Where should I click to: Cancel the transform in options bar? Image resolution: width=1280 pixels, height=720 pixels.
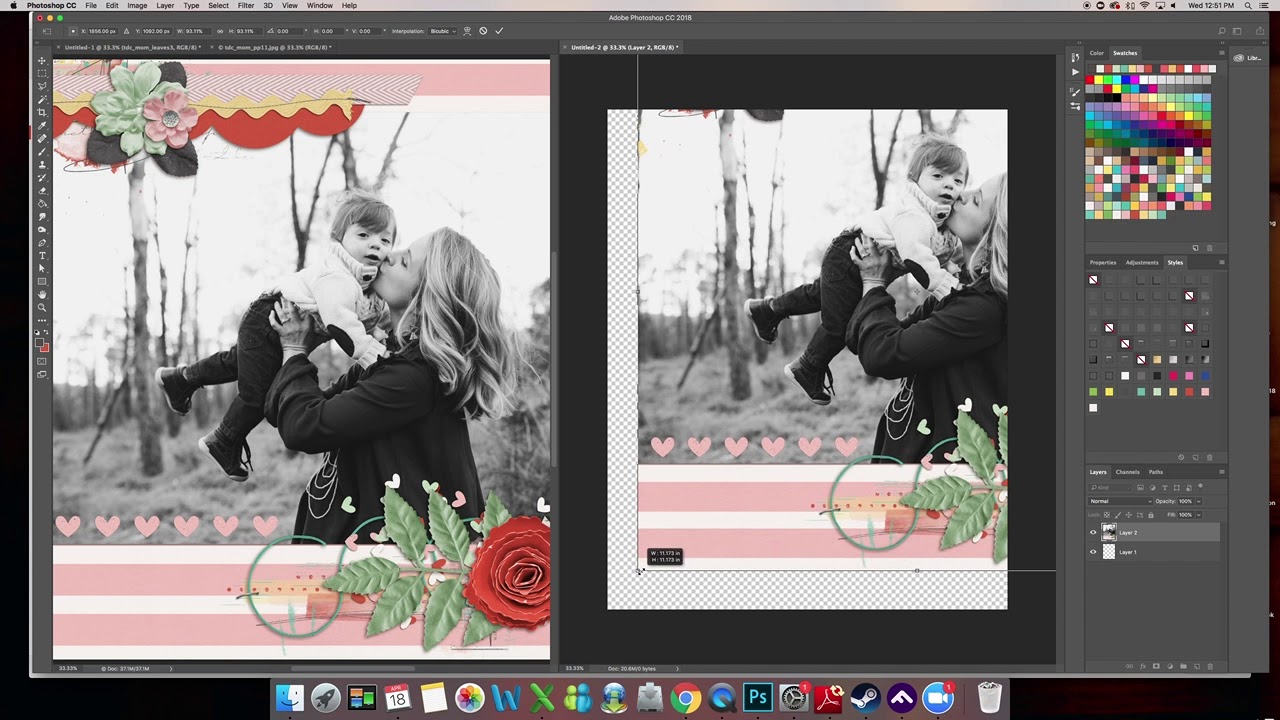tap(483, 31)
